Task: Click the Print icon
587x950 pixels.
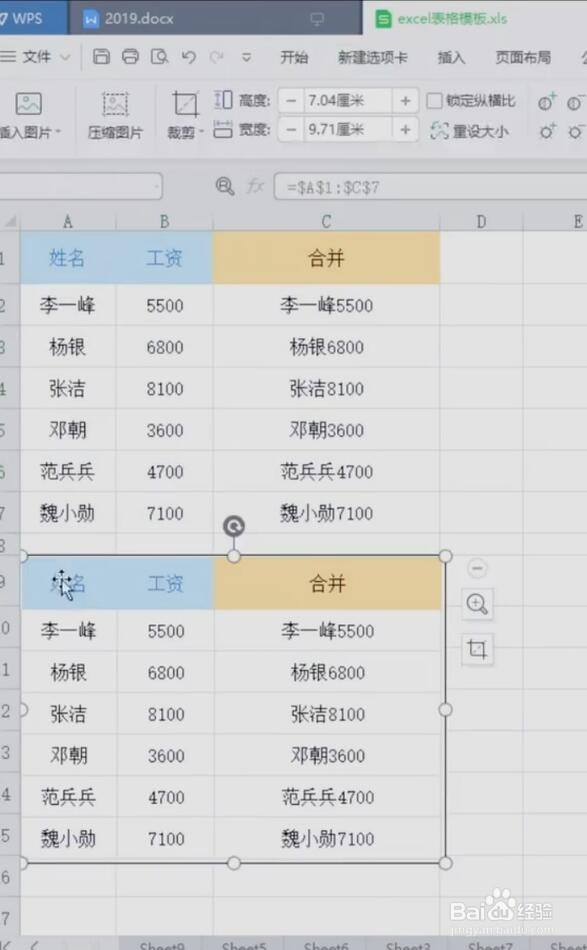Action: tap(130, 57)
